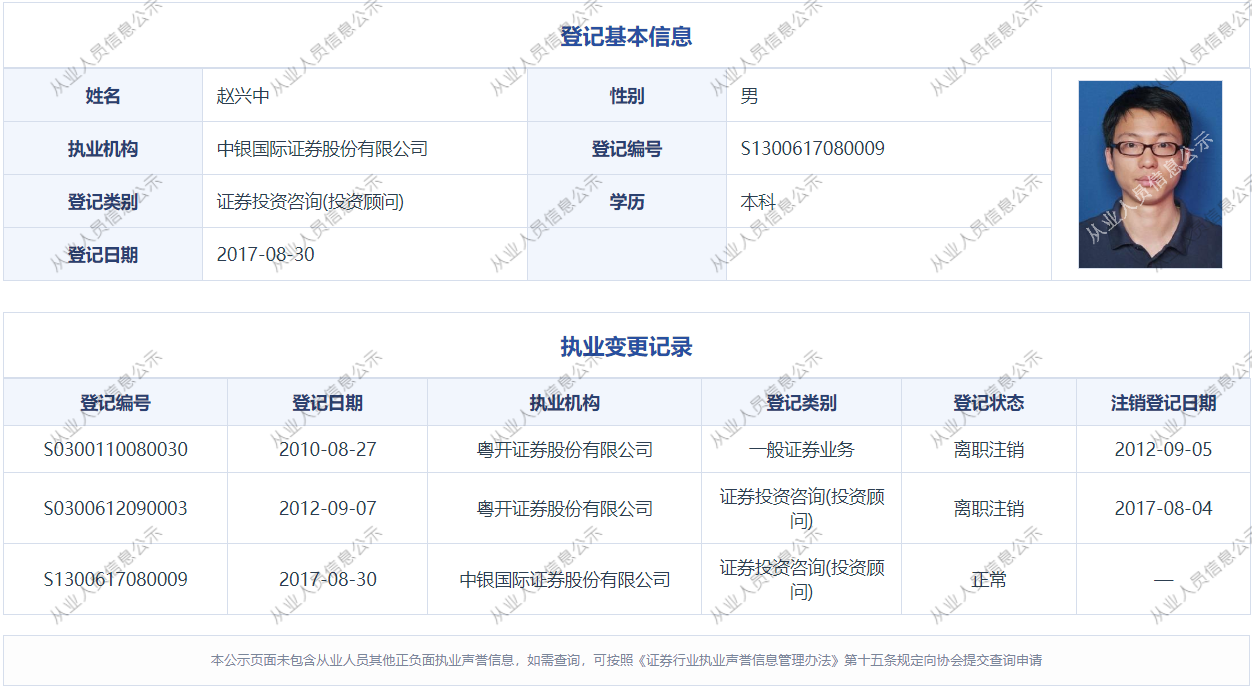Screen dimensions: 1252x687
Task: Click the 登记状态 column header
Action: [x=988, y=403]
